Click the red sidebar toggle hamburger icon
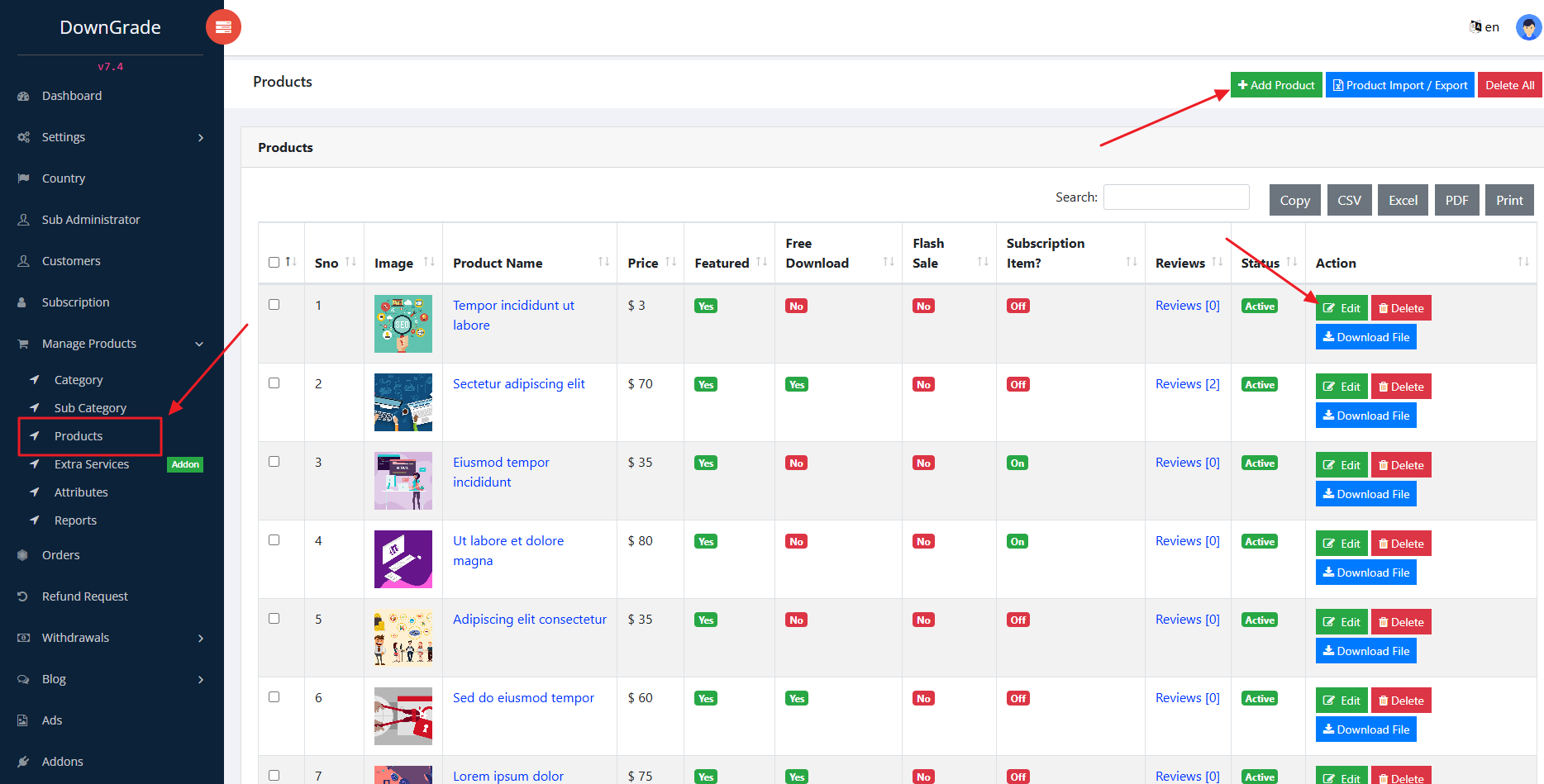1544x784 pixels. pyautogui.click(x=223, y=27)
